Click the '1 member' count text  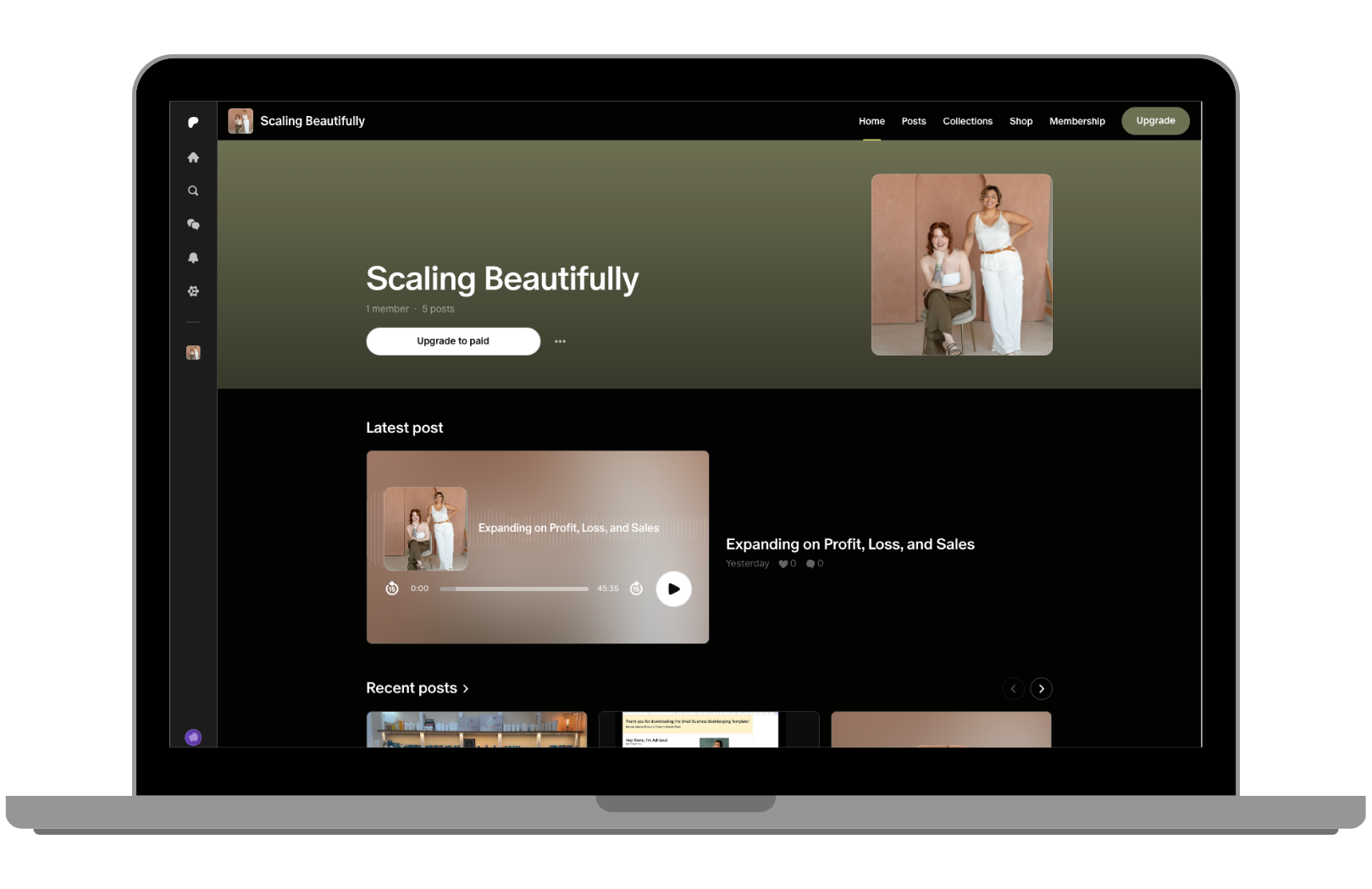click(x=387, y=309)
